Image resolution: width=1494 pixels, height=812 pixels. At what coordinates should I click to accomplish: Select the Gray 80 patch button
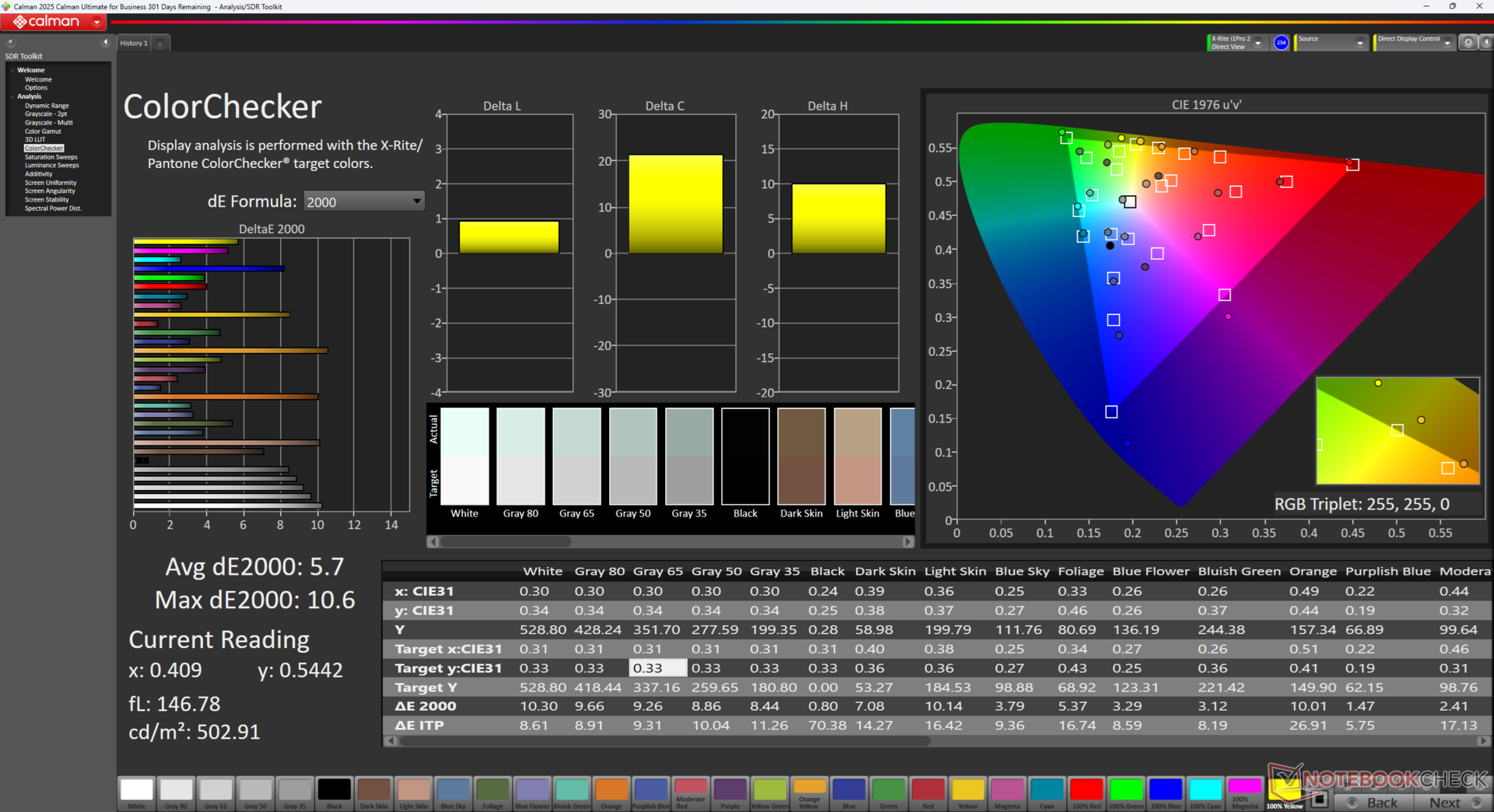tap(177, 793)
